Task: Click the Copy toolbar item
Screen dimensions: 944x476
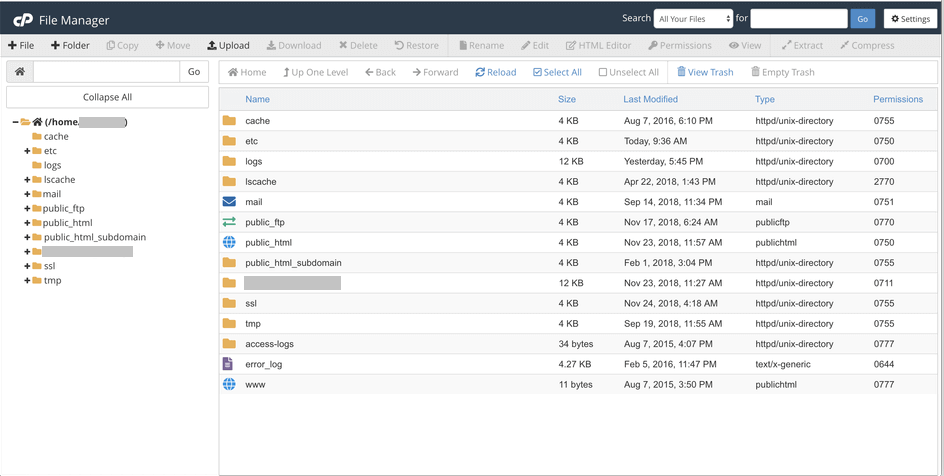Action: tap(122, 45)
